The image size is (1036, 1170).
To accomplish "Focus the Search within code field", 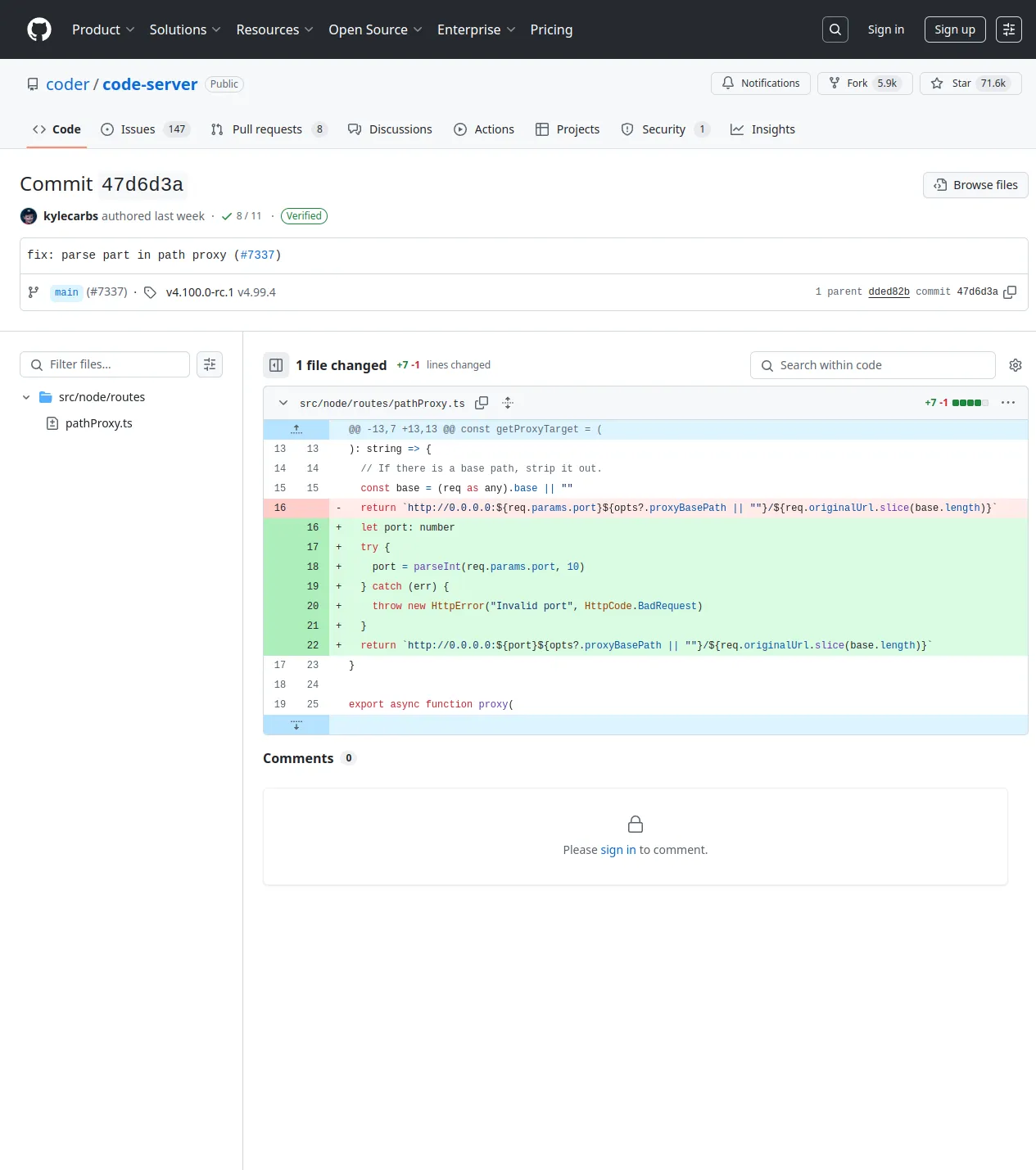I will click(x=873, y=365).
